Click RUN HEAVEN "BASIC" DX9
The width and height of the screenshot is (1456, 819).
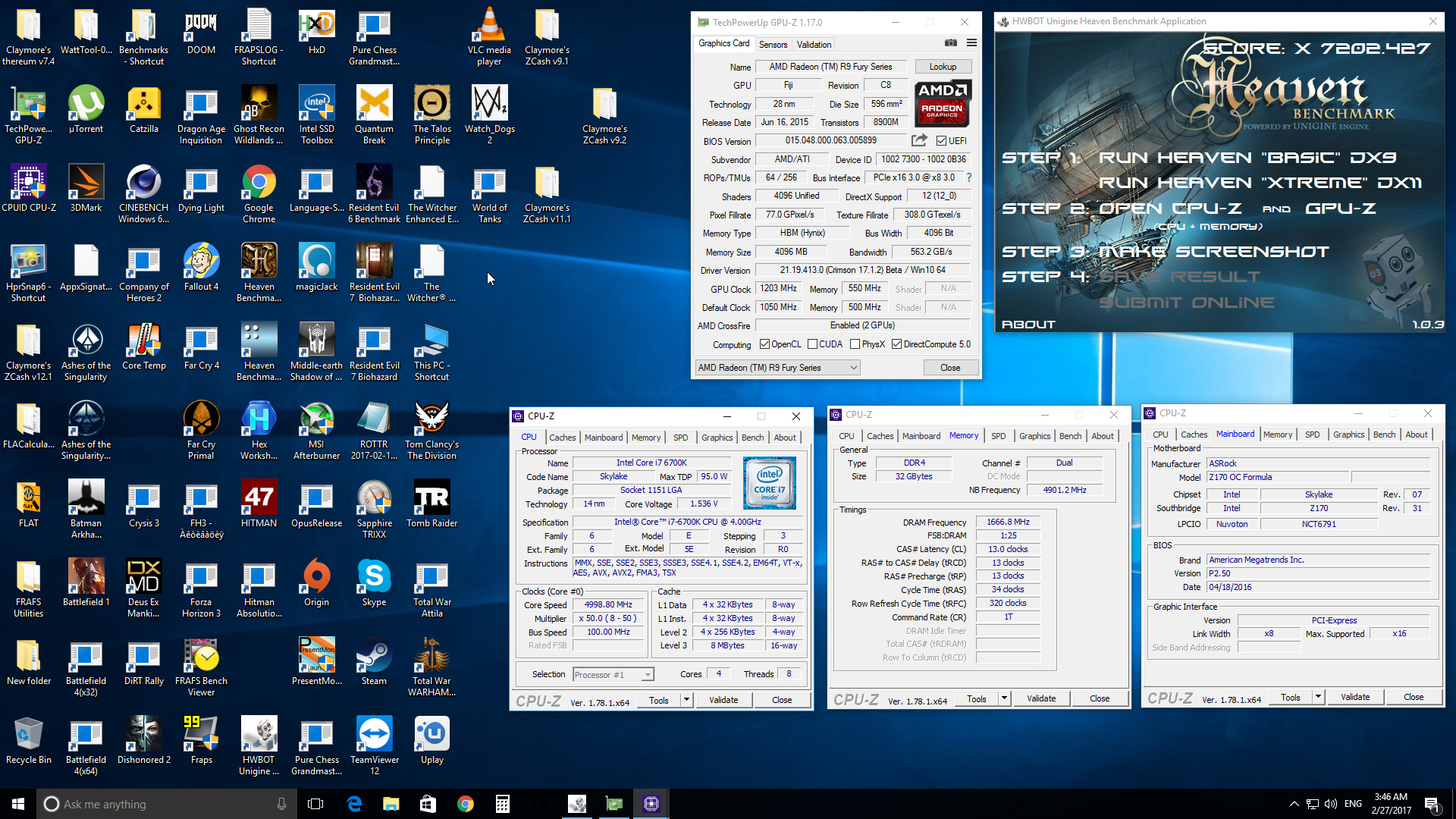point(1247,158)
